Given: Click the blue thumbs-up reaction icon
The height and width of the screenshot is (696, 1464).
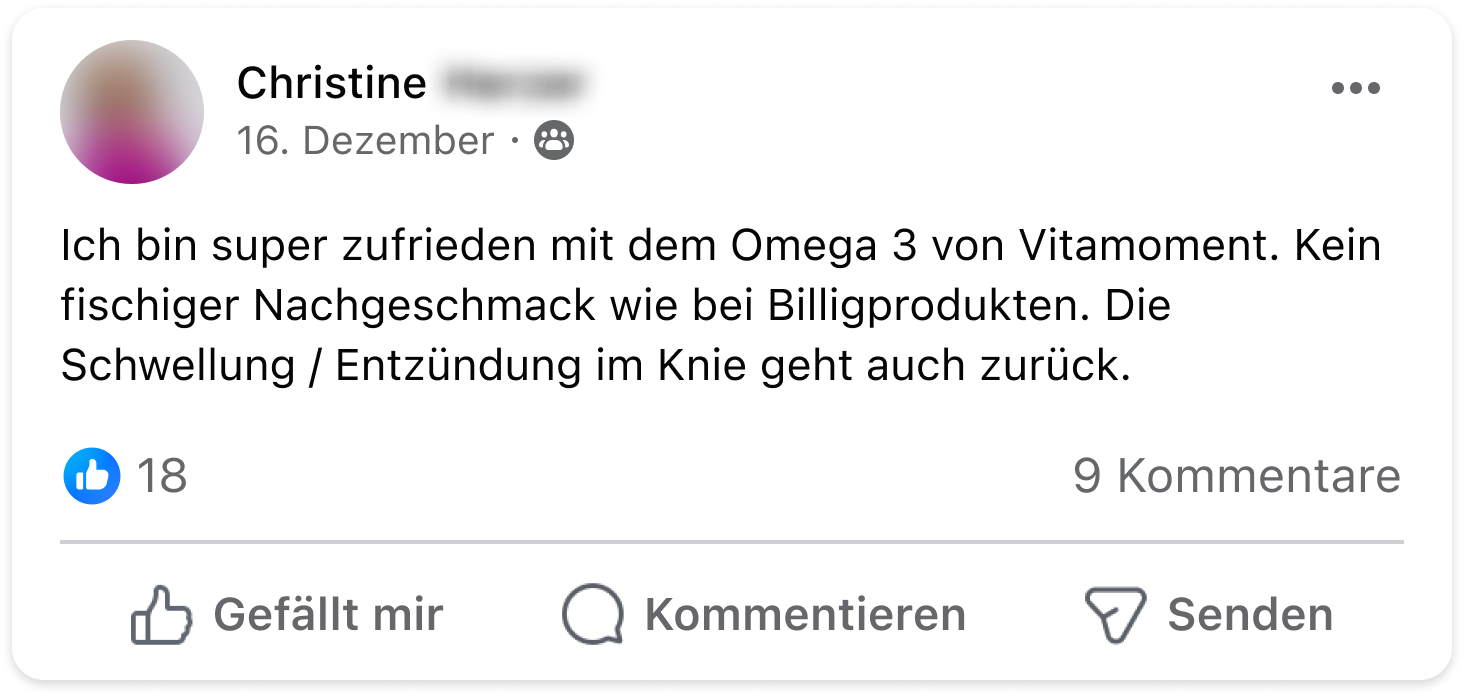Looking at the screenshot, I should click(91, 476).
